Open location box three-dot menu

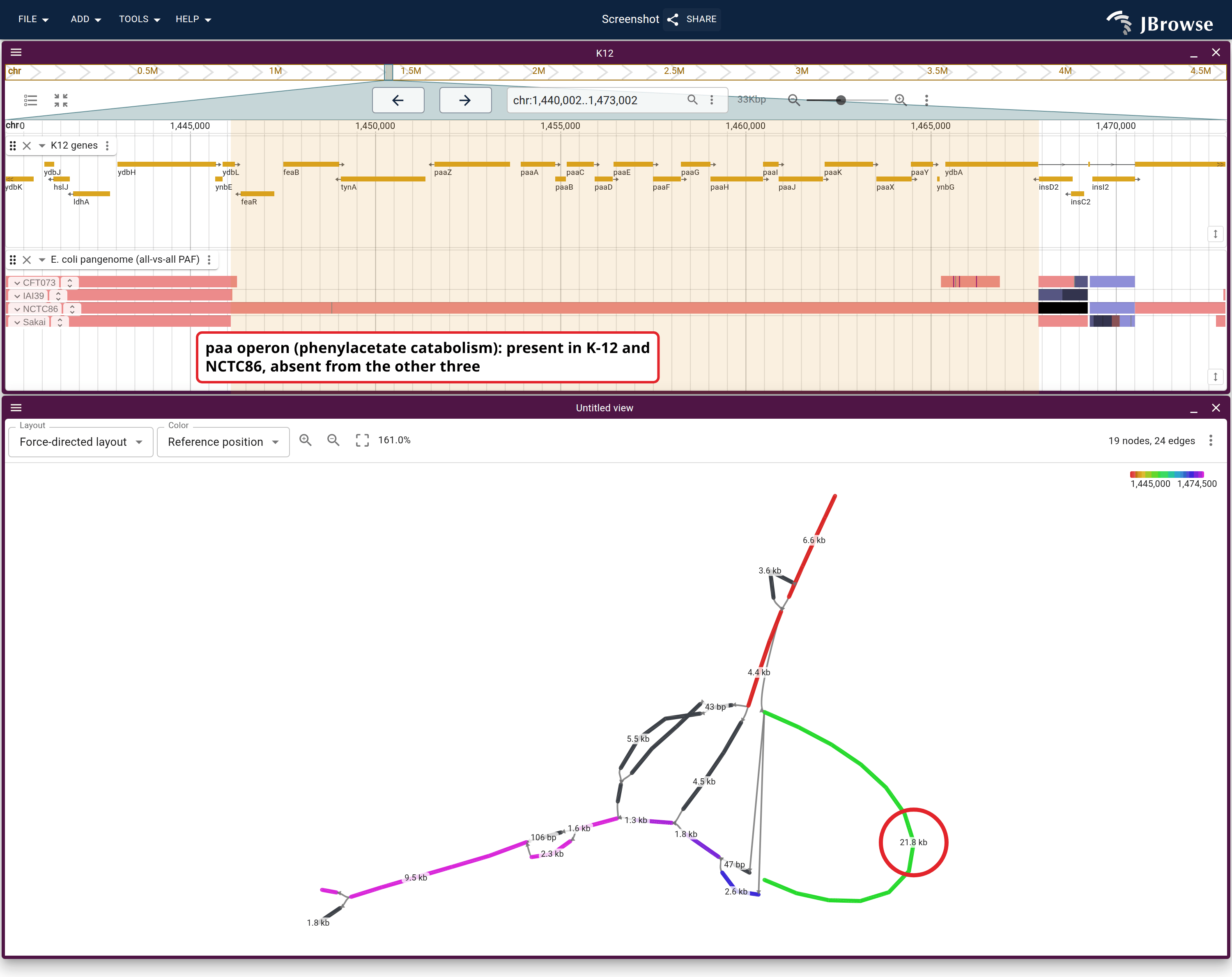click(x=712, y=100)
